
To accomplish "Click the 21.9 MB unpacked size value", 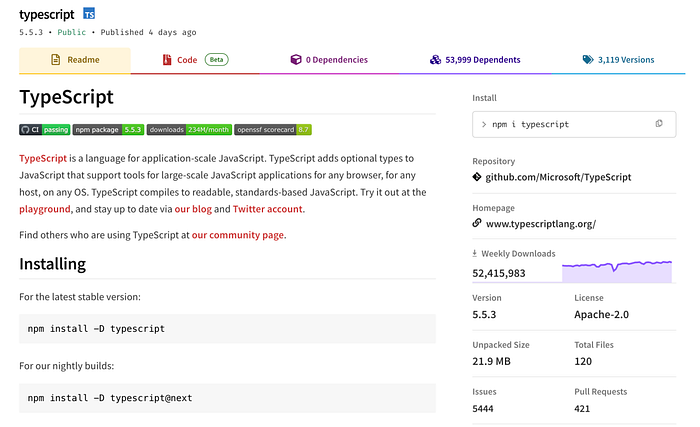I will coord(491,361).
